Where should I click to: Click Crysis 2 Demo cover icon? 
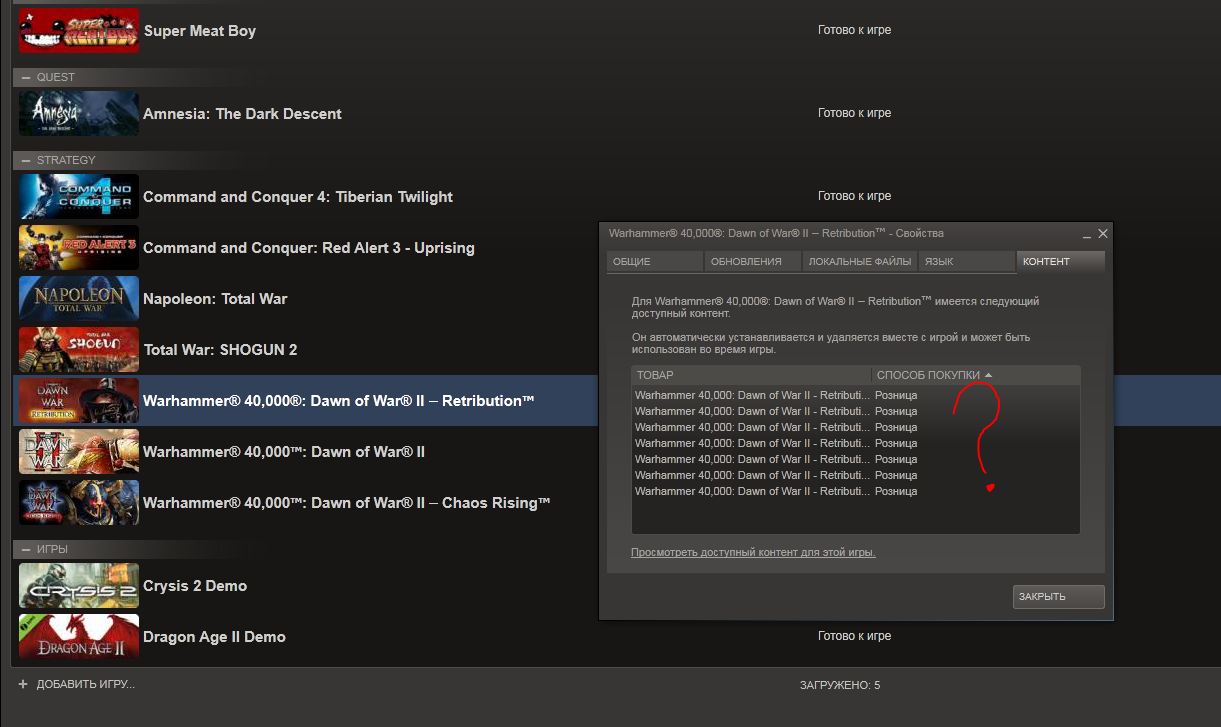(x=79, y=585)
